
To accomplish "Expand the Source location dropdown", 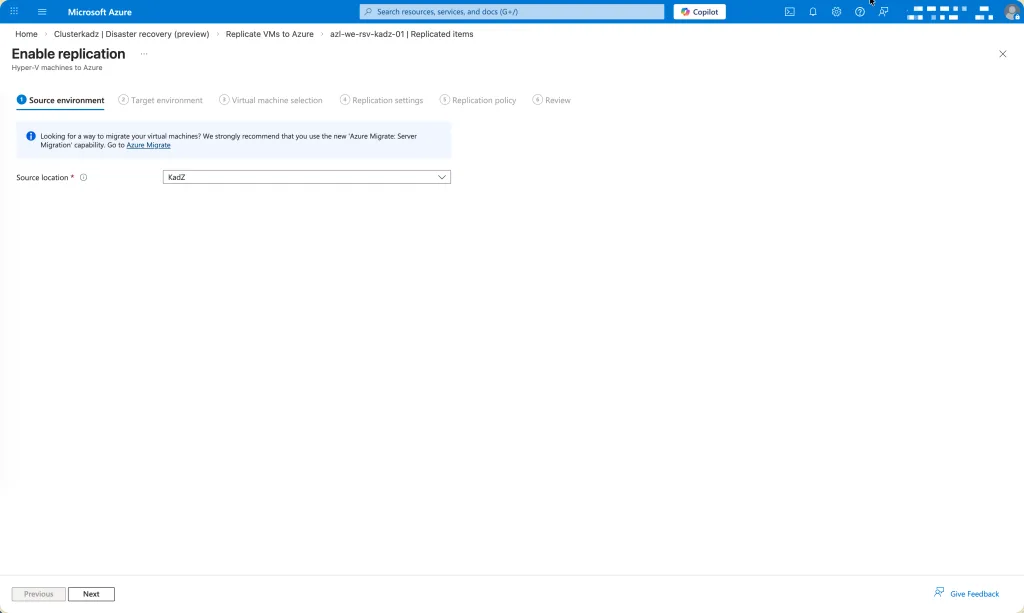I will (x=306, y=177).
